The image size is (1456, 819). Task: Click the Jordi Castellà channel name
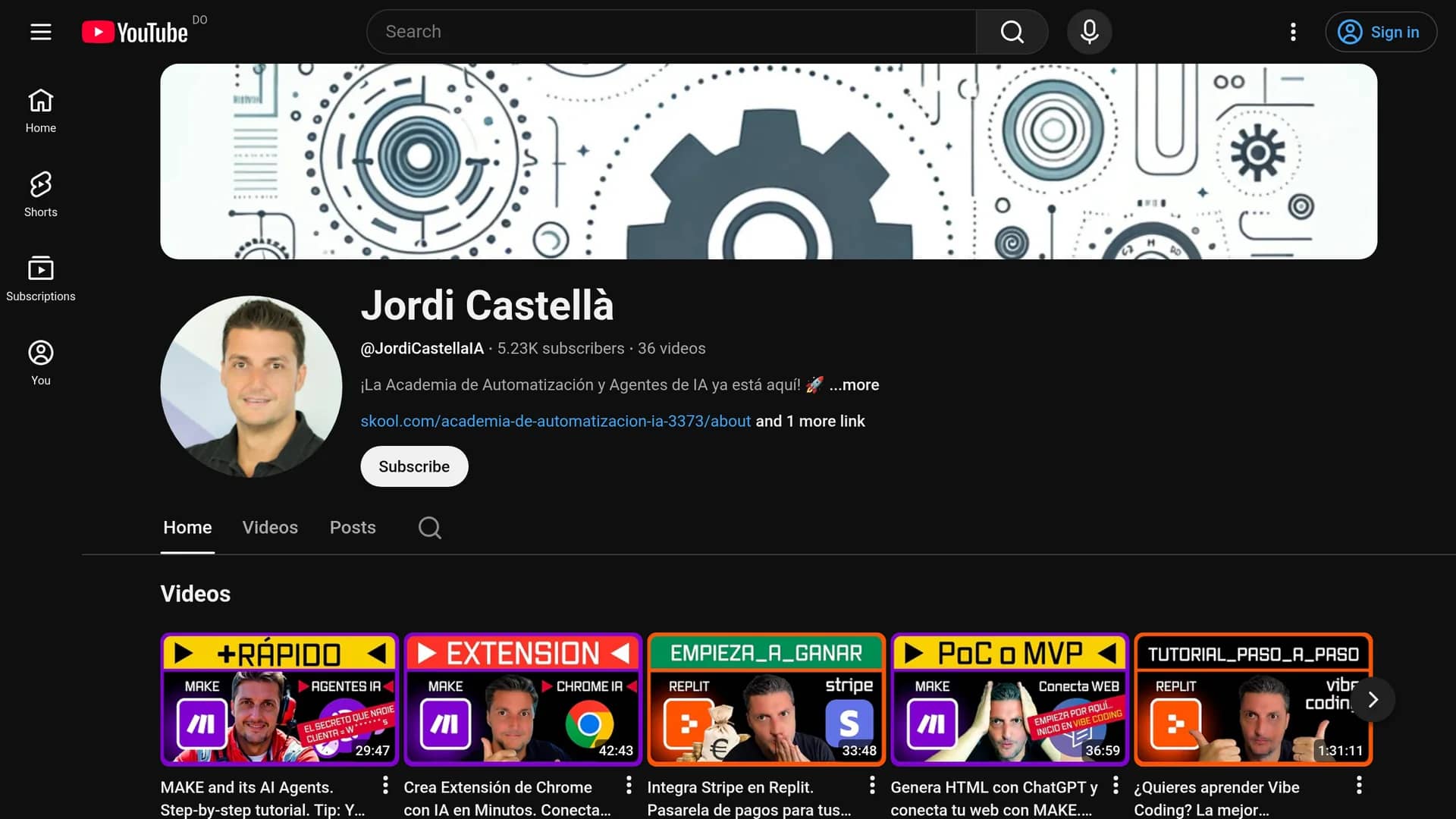coord(487,305)
